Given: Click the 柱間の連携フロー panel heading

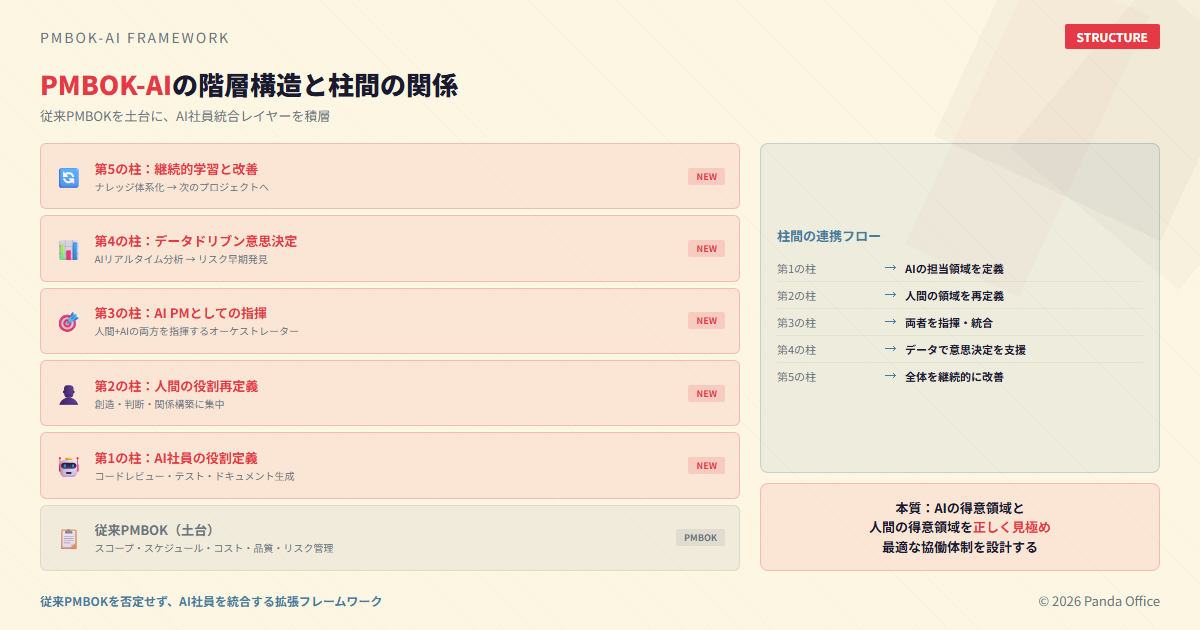Looking at the screenshot, I should tap(828, 236).
